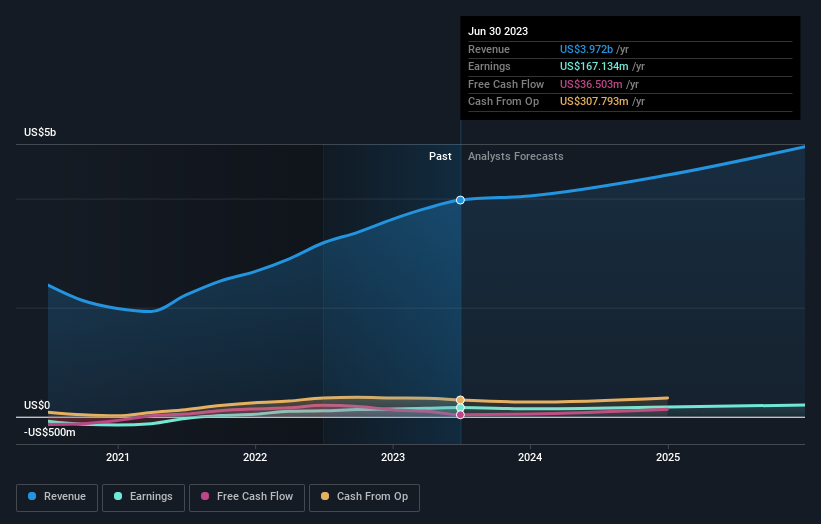The width and height of the screenshot is (821, 524).
Task: Select the teal Earnings data point marker
Action: (460, 407)
